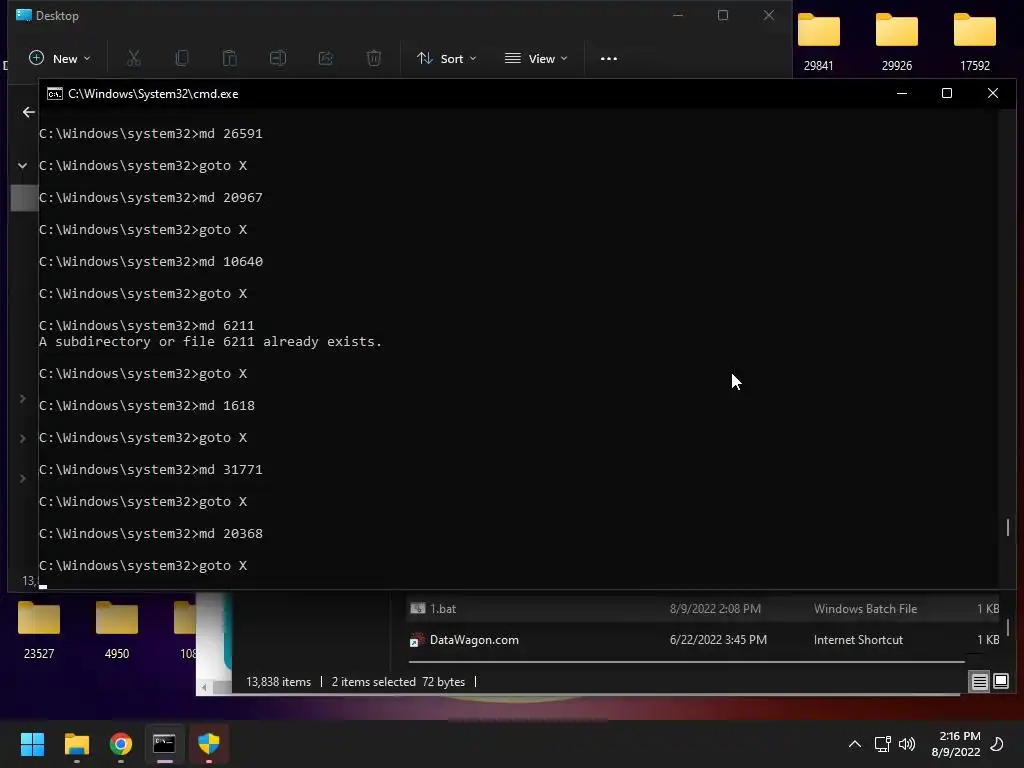This screenshot has height=768, width=1024.
Task: Open the Windows Start menu
Action: tap(32, 744)
